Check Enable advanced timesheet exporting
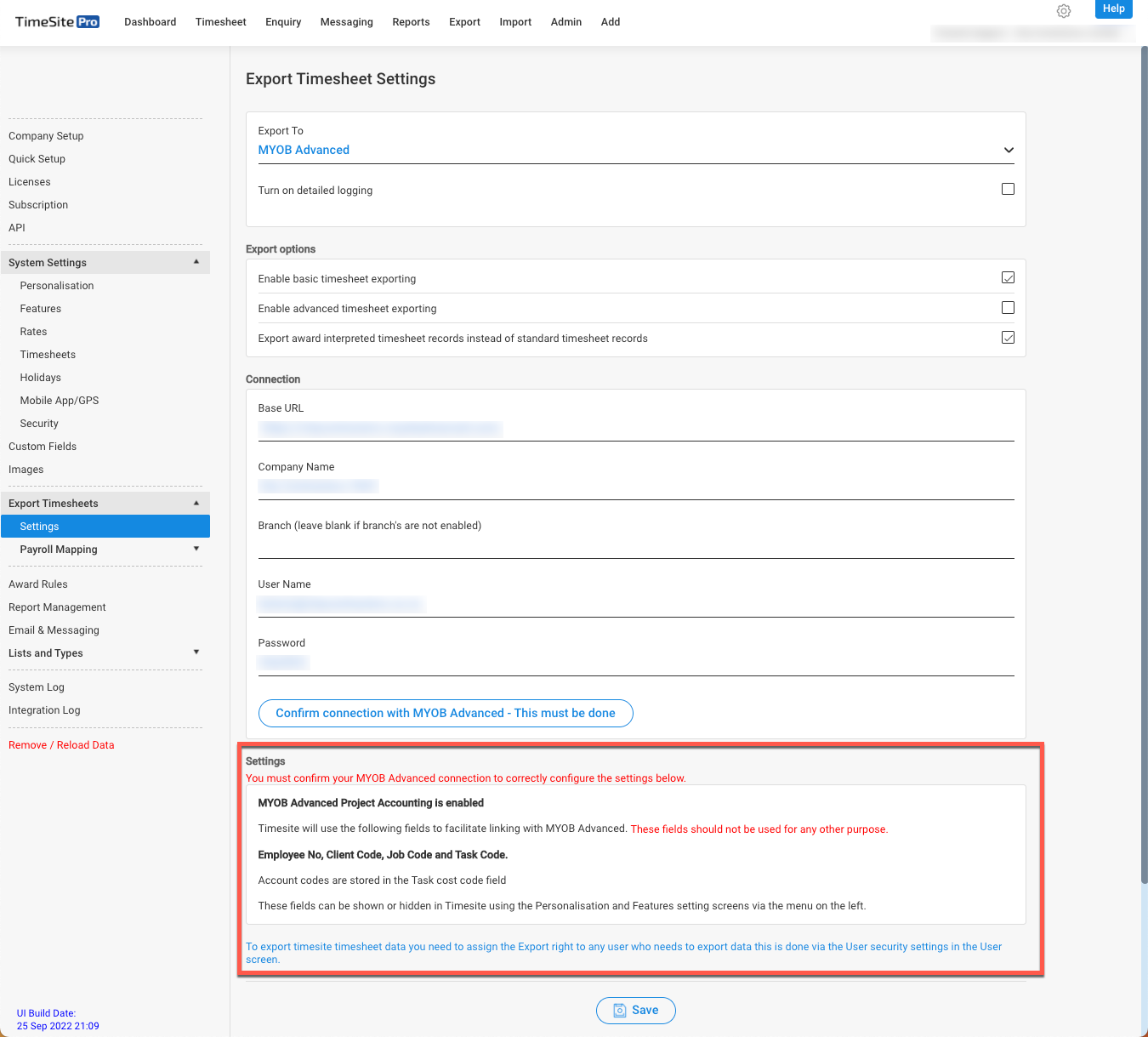The image size is (1148, 1037). (1008, 307)
